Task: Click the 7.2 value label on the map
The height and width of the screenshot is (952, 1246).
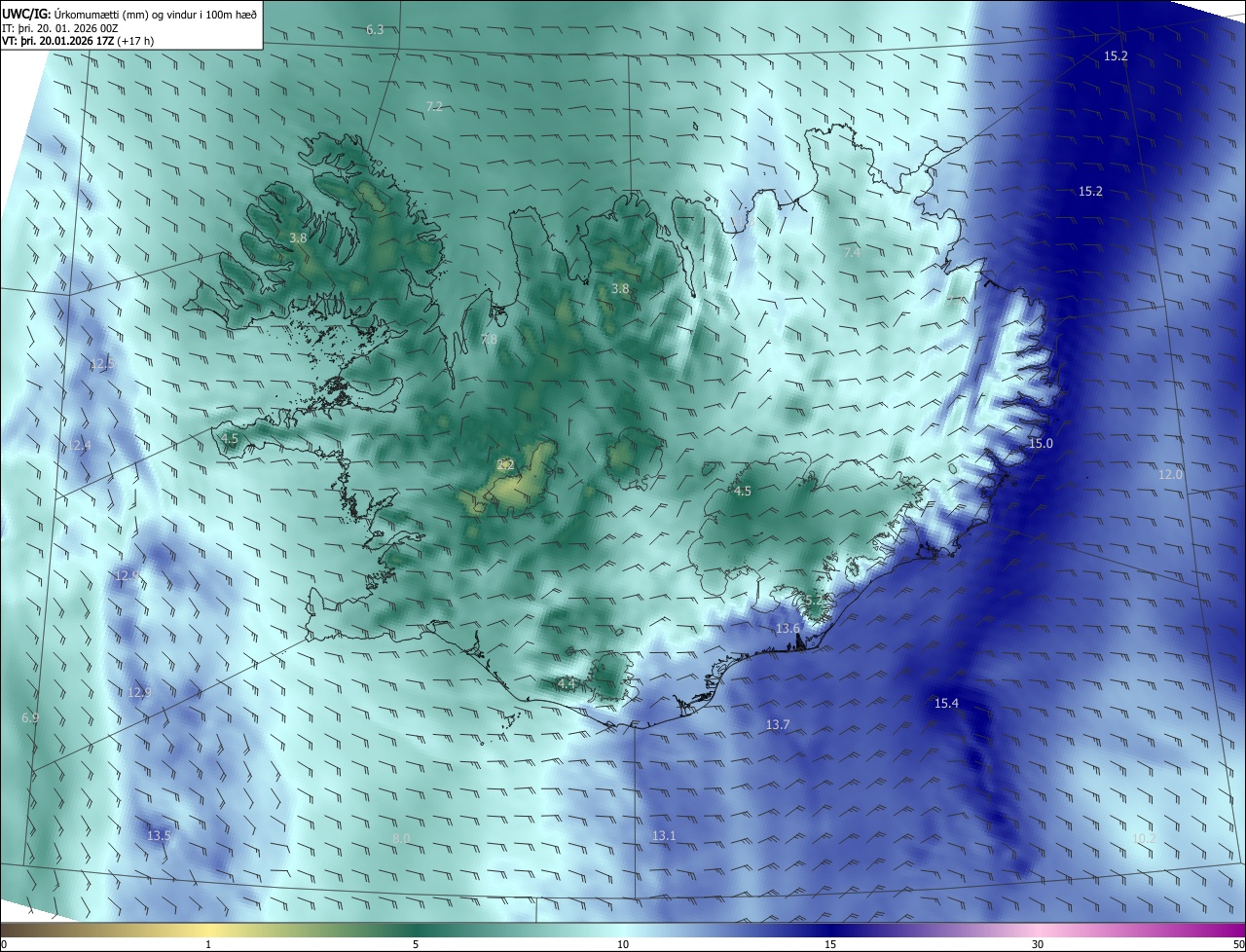Action: [435, 106]
